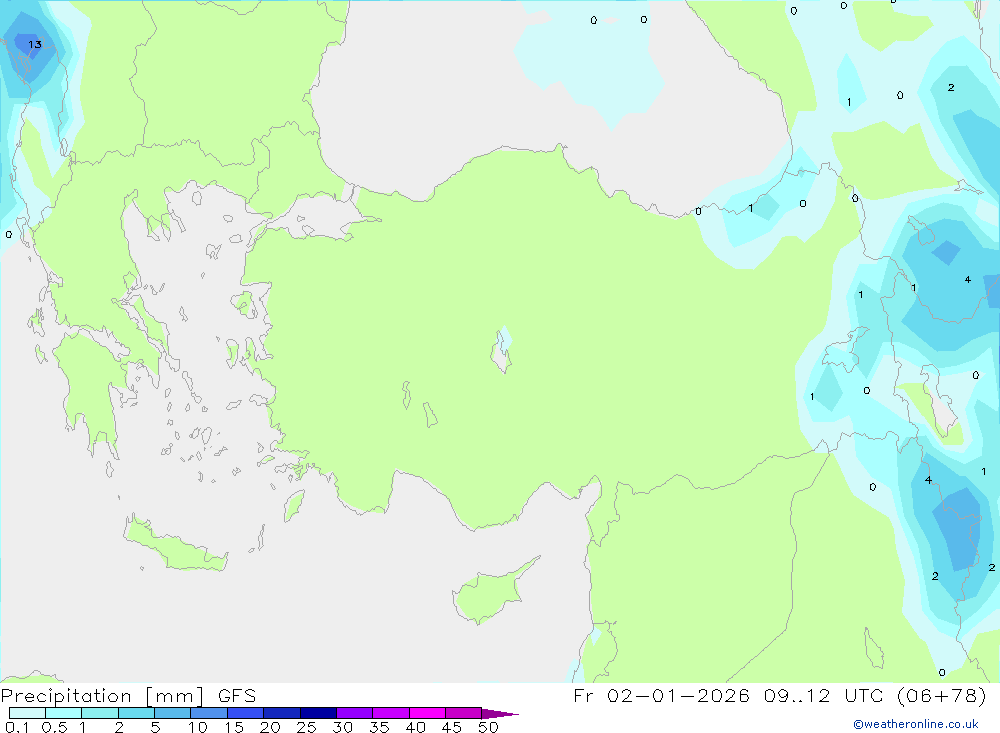Click the '0.5' label on the color scale
Viewport: 1000px width, 733px height.
pyautogui.click(x=54, y=727)
